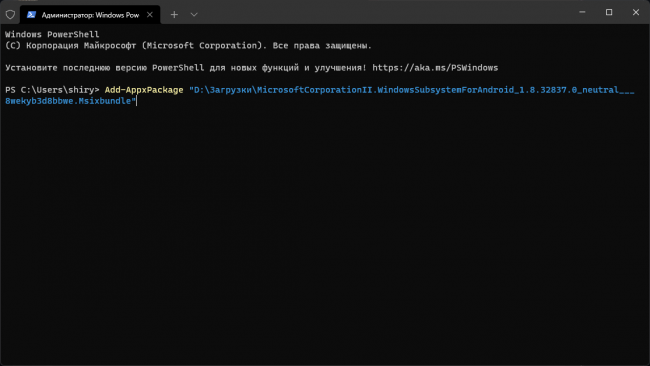Select the Администратор: Windows PowerShell tab
This screenshot has width=650, height=366.
[x=90, y=15]
